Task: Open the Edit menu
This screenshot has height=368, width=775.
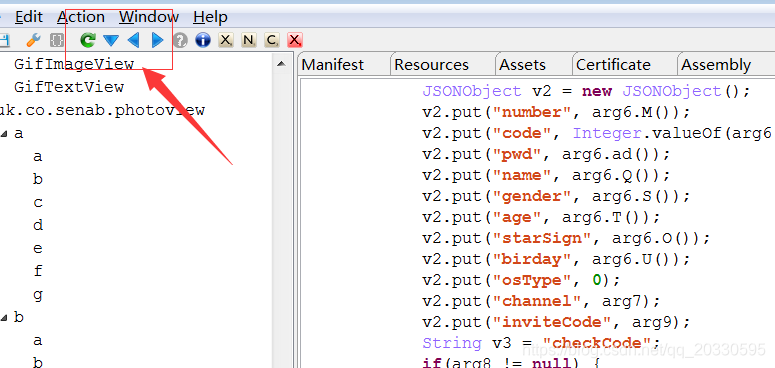Action: coord(29,17)
